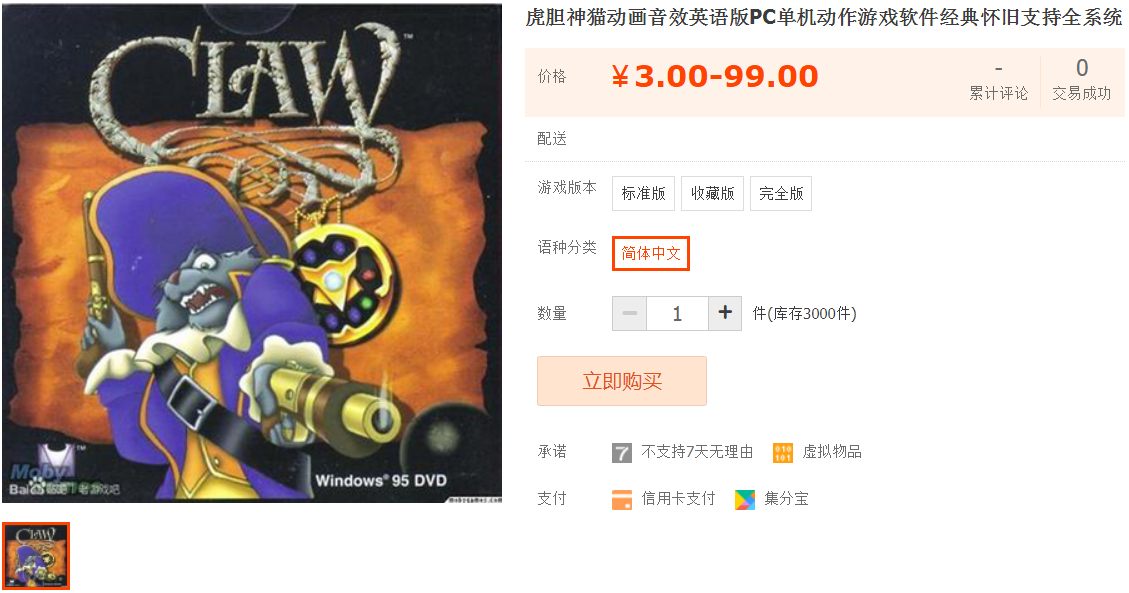Click the 7-day no-return policy icon
The image size is (1129, 593).
coord(621,453)
